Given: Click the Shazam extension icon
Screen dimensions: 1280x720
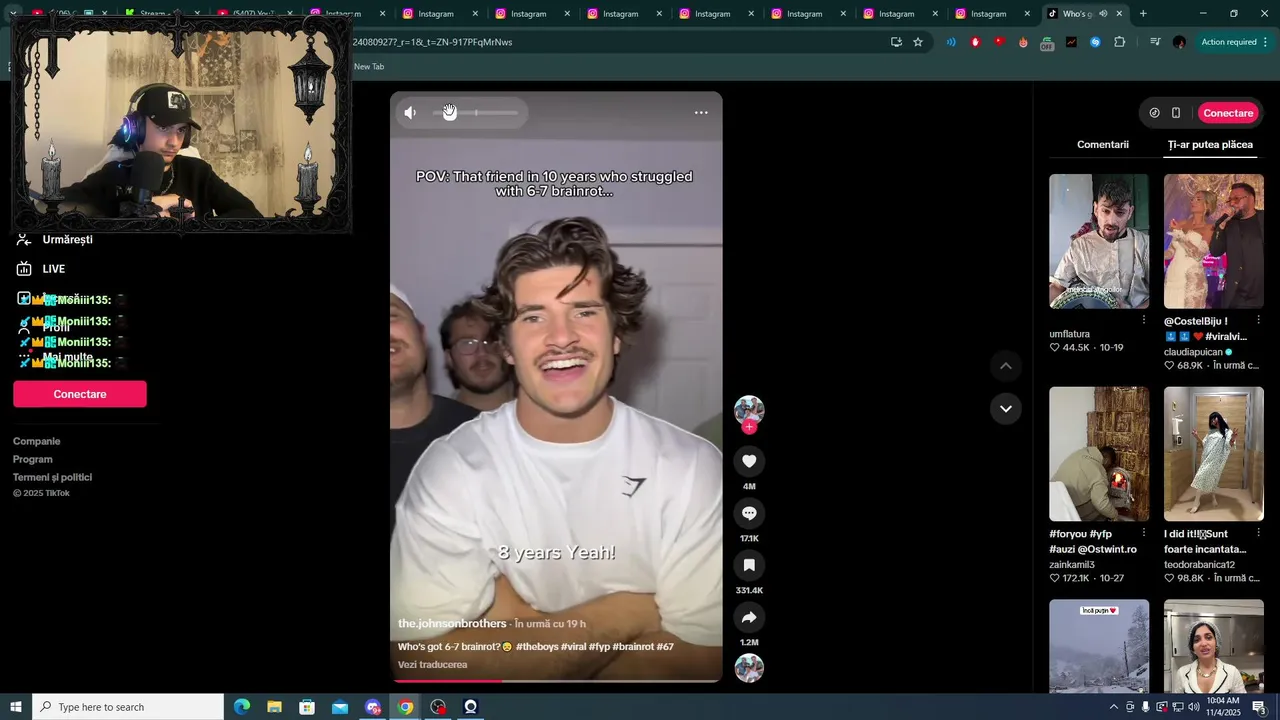Looking at the screenshot, I should (1095, 42).
